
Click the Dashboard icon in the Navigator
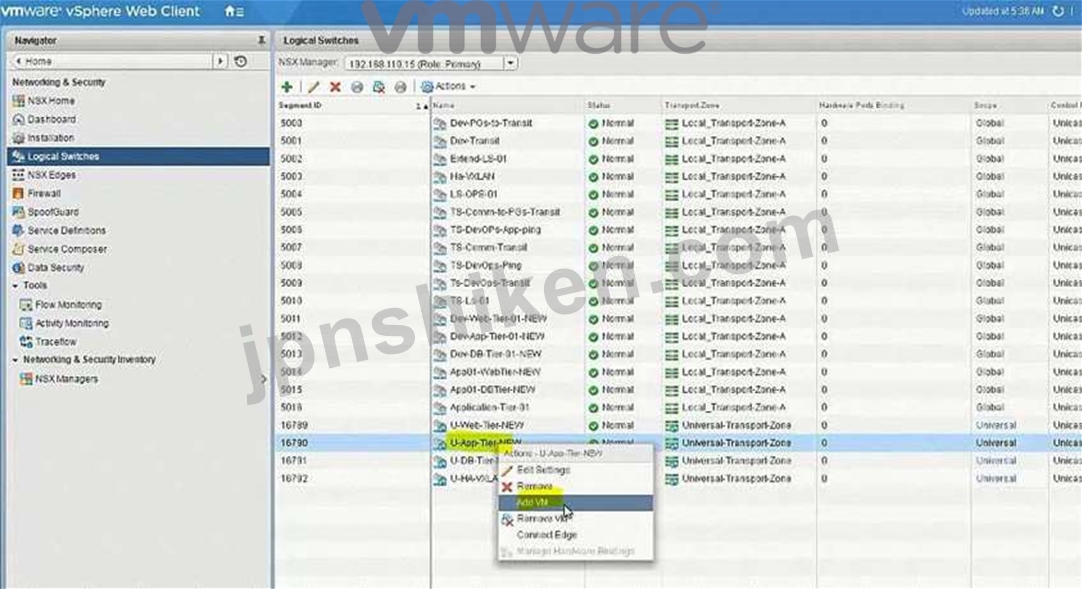[19, 119]
